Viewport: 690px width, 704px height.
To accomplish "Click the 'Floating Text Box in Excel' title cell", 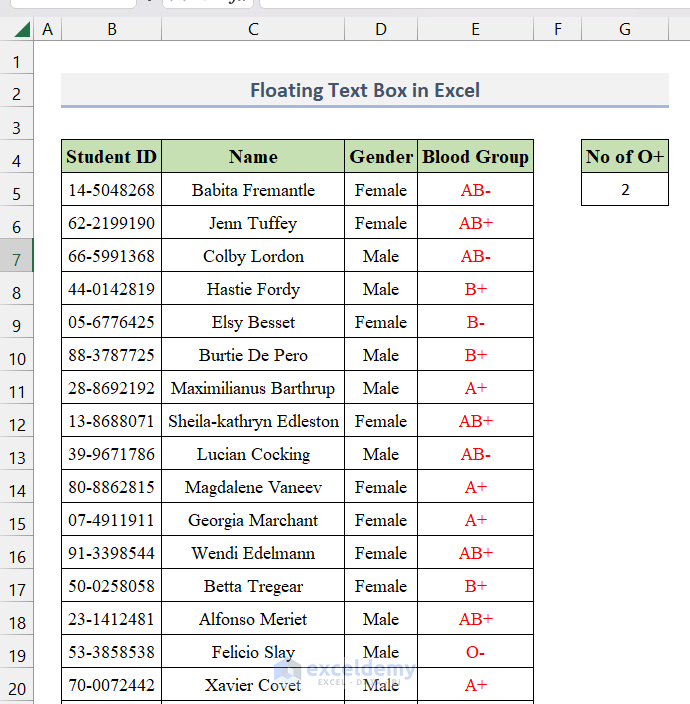I will pos(364,91).
